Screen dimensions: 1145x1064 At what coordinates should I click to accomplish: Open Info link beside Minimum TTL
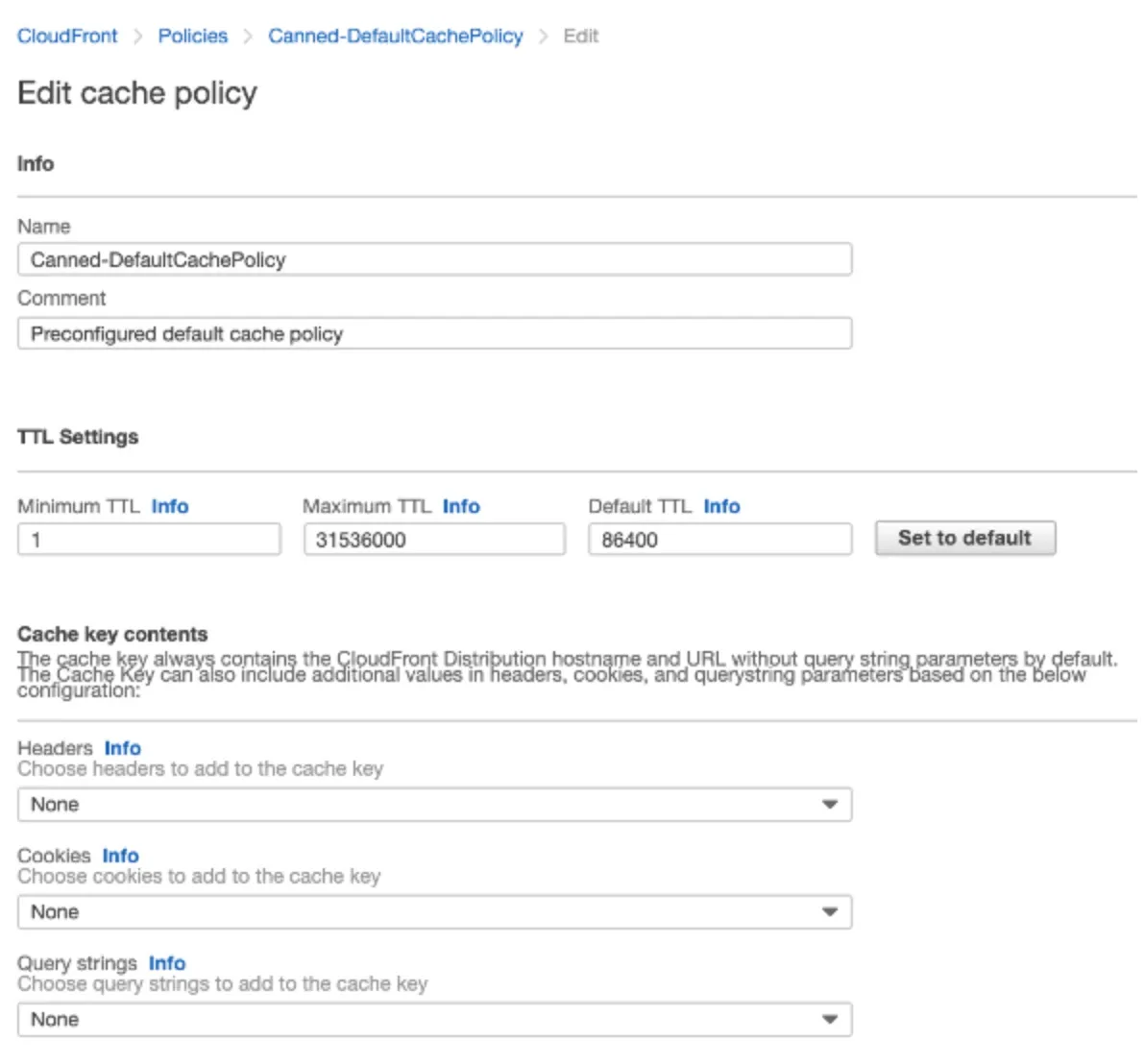170,506
